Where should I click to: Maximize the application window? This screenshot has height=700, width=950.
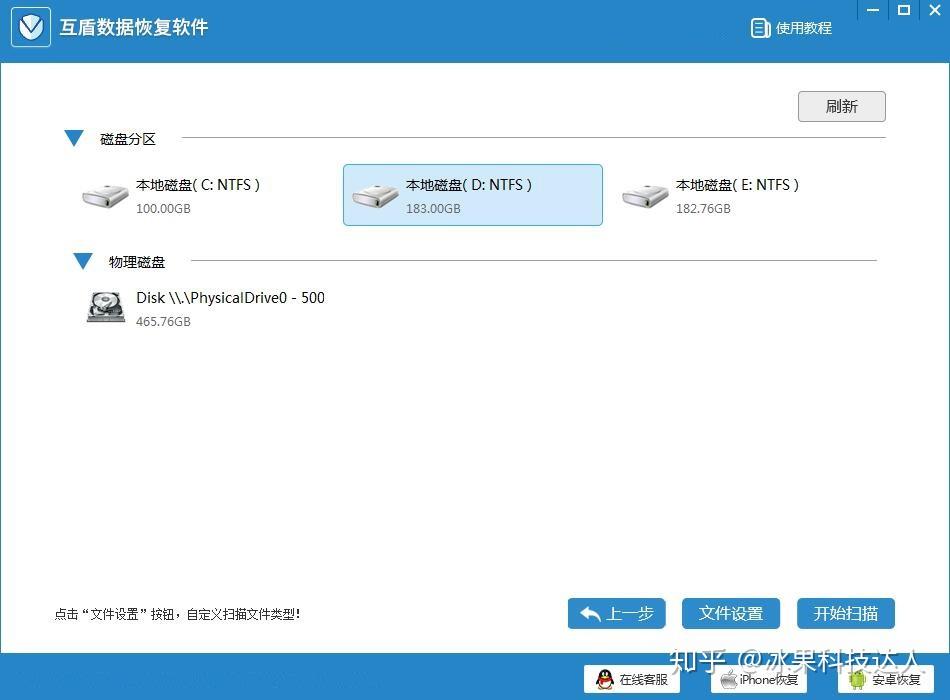tap(904, 10)
